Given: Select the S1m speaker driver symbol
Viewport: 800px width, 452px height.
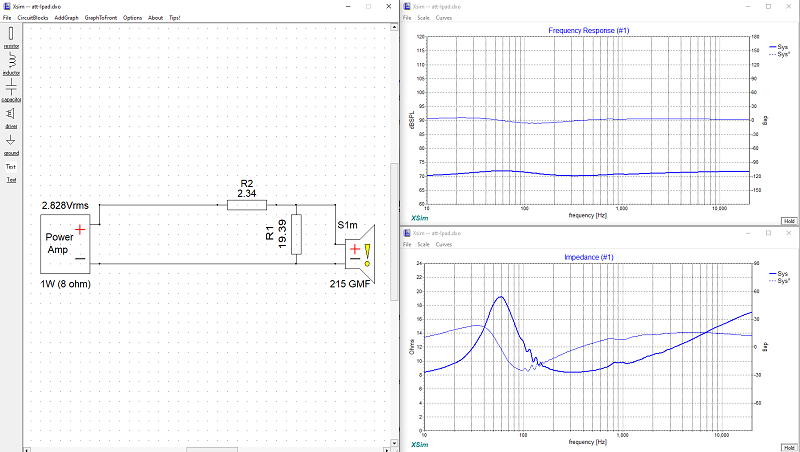Looking at the screenshot, I should point(360,254).
